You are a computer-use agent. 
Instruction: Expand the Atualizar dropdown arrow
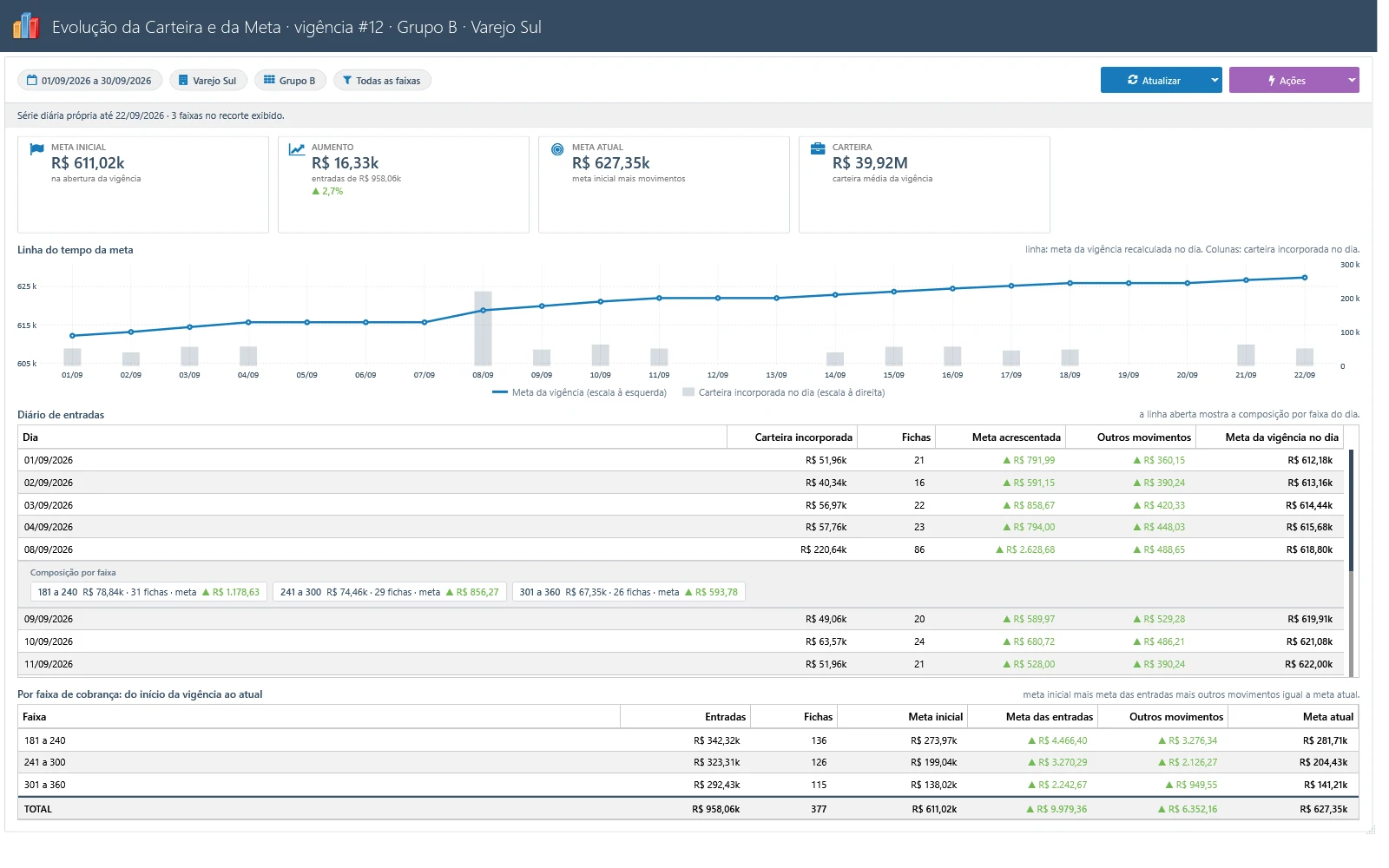(x=1214, y=80)
